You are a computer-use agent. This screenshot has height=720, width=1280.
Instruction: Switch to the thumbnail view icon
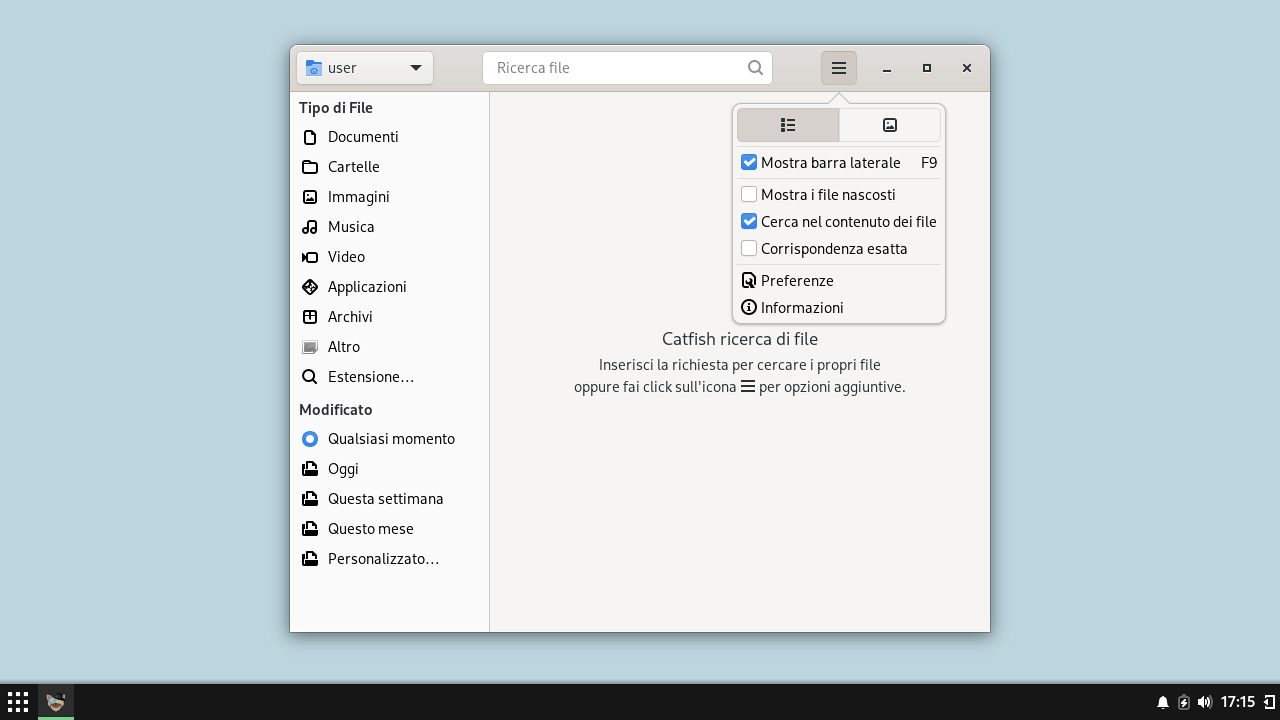(889, 125)
